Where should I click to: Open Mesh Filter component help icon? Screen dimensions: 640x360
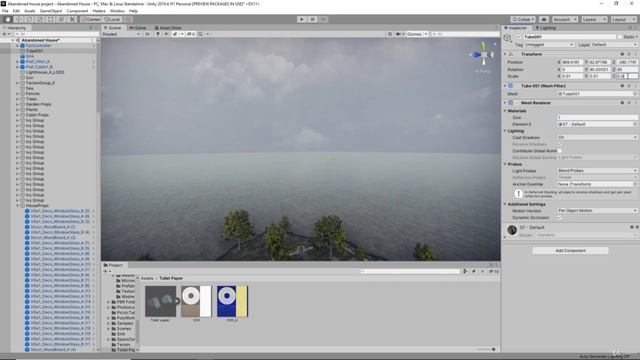tap(622, 86)
